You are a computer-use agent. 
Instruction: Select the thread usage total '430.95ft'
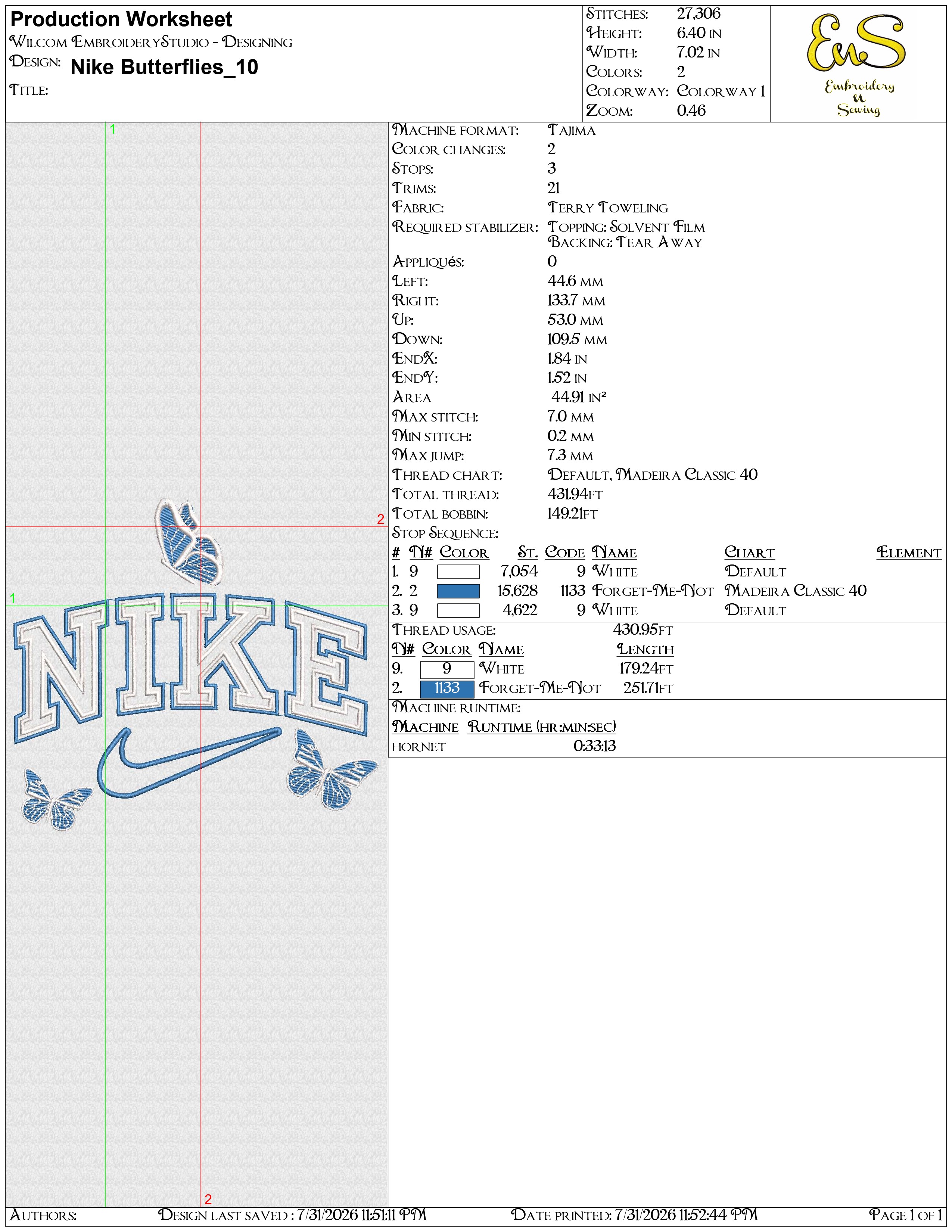(643, 629)
